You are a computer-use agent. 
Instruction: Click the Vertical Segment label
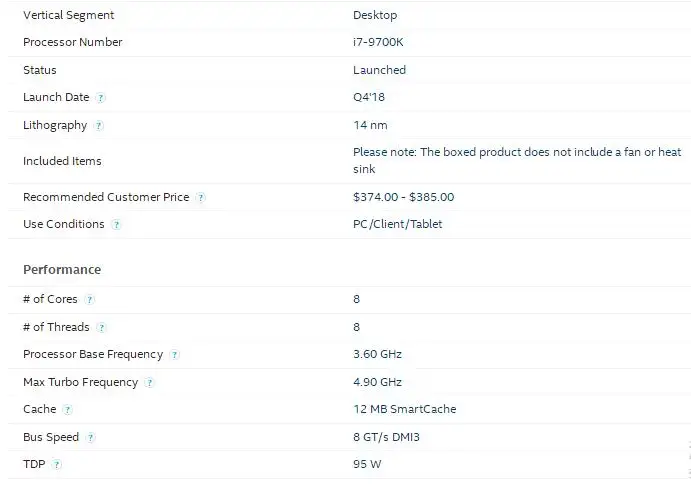[x=69, y=15]
